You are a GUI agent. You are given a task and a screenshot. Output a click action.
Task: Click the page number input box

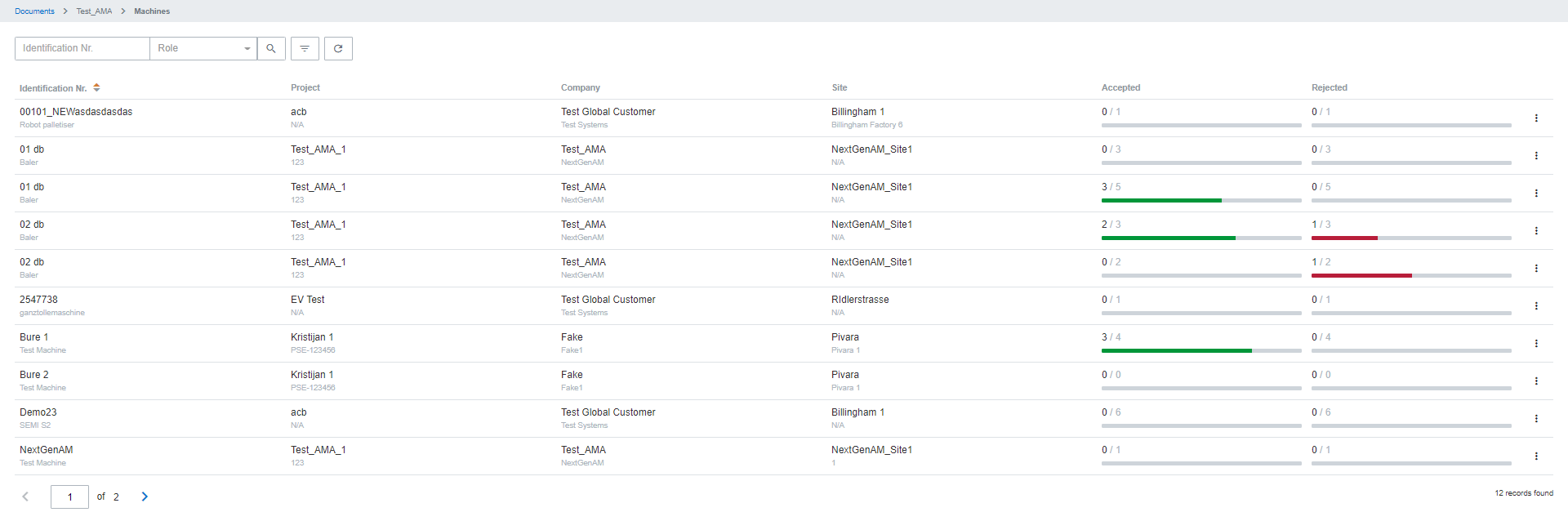69,497
